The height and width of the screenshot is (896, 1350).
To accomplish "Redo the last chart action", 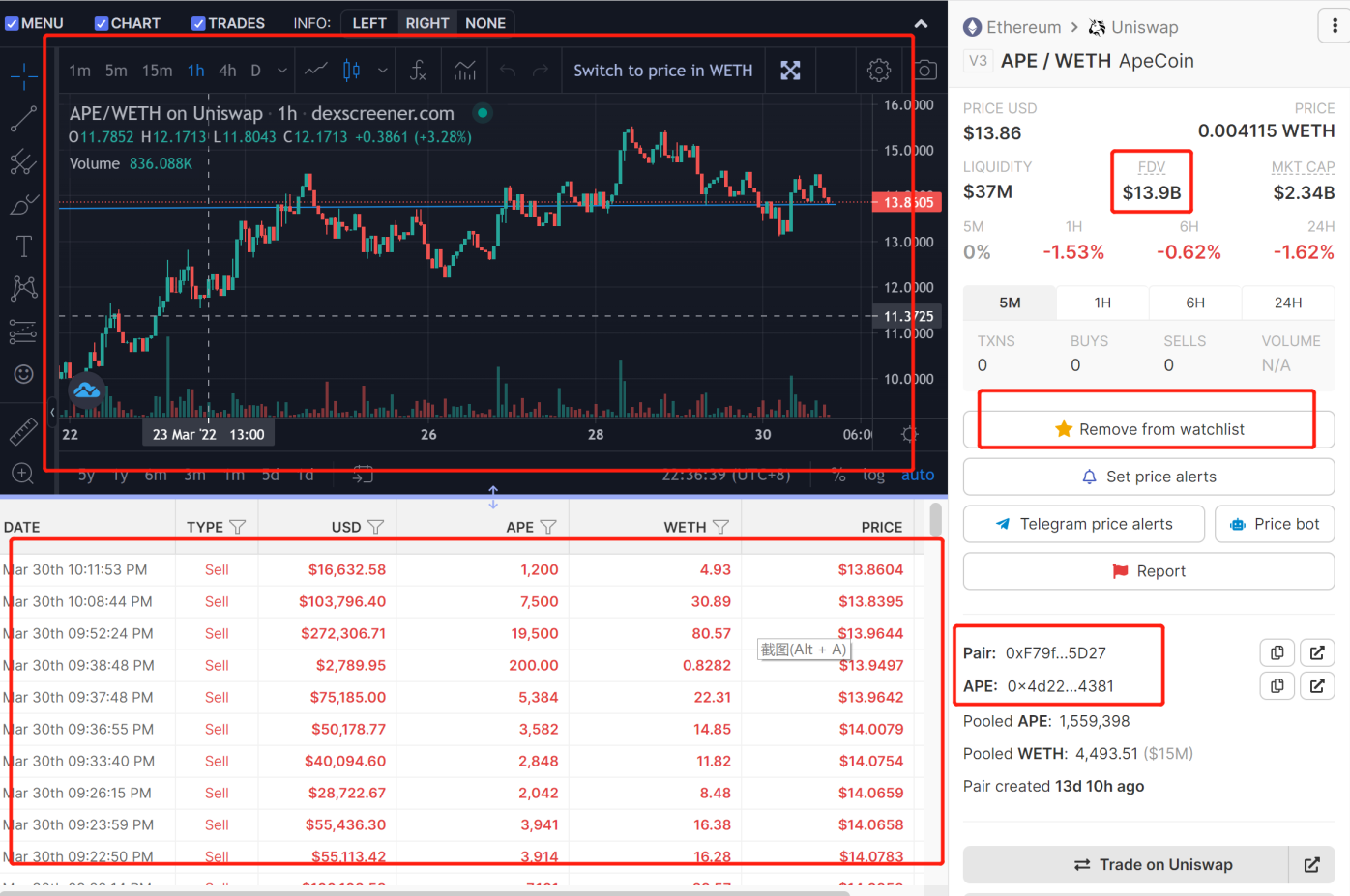I will coord(541,70).
